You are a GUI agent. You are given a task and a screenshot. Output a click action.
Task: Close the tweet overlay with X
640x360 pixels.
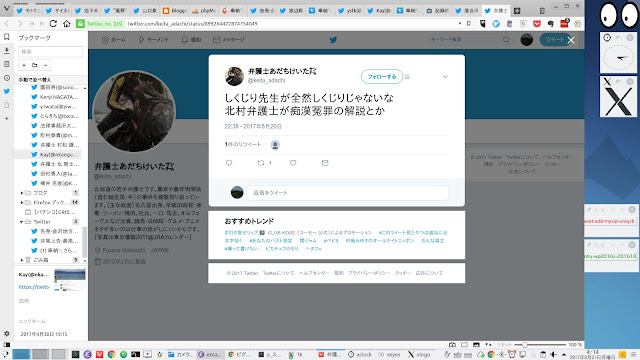point(571,40)
